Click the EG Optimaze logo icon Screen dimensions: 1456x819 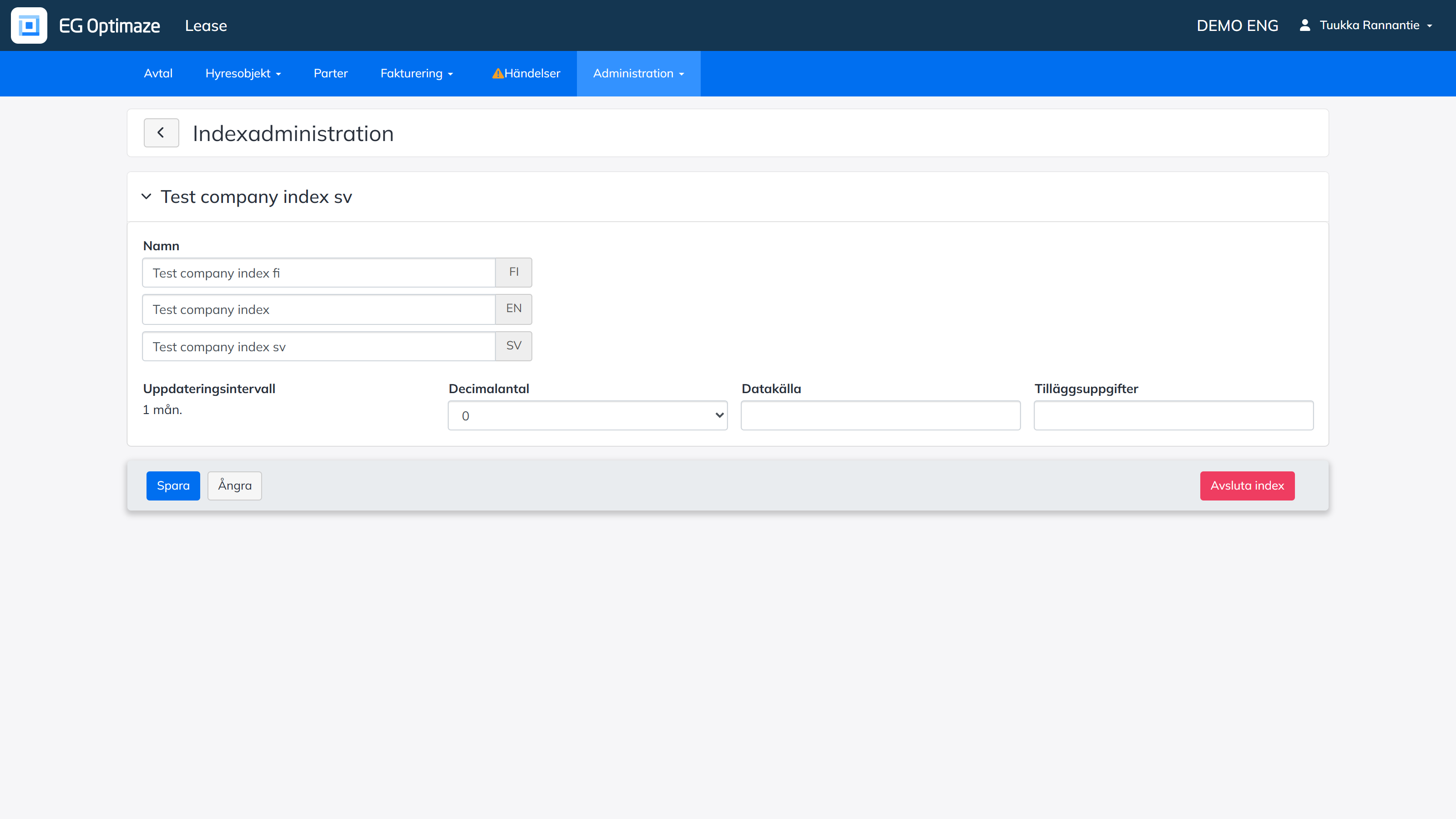[29, 25]
